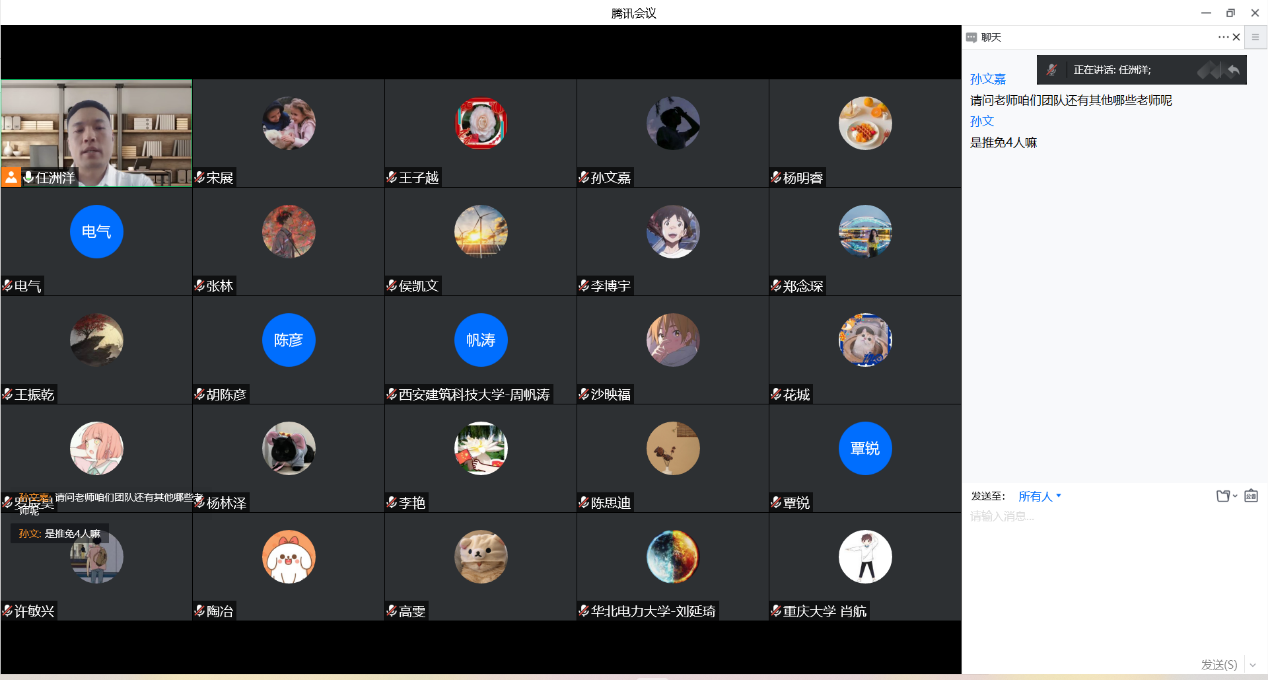Image resolution: width=1268 pixels, height=680 pixels.
Task: Click the blue 电气 avatar circle
Action: coord(96,232)
